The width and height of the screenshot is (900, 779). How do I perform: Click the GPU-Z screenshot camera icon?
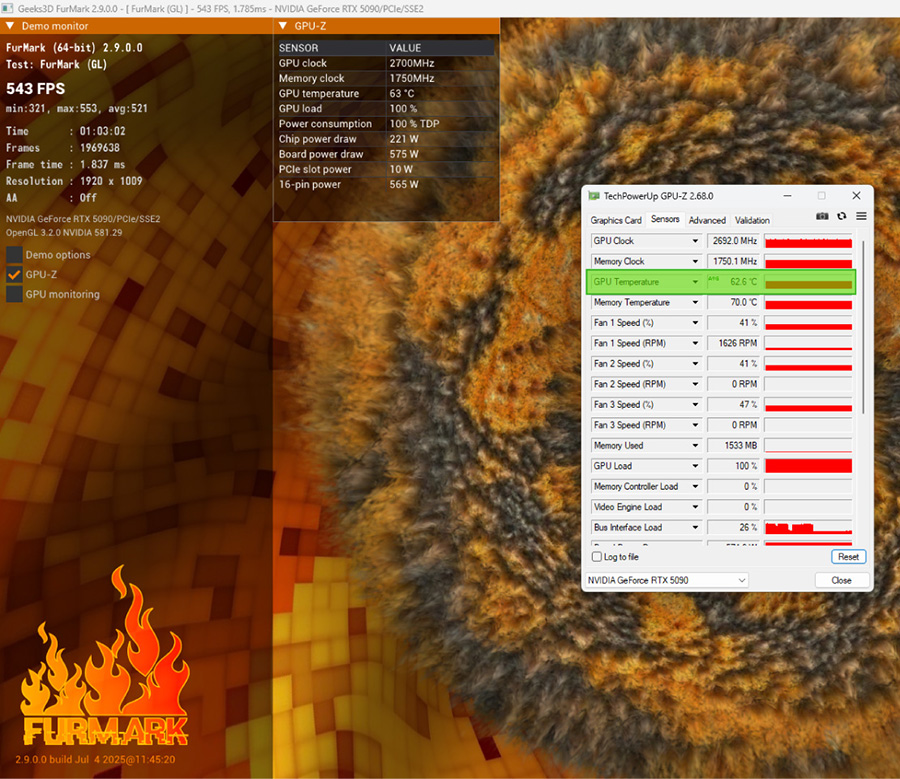822,216
